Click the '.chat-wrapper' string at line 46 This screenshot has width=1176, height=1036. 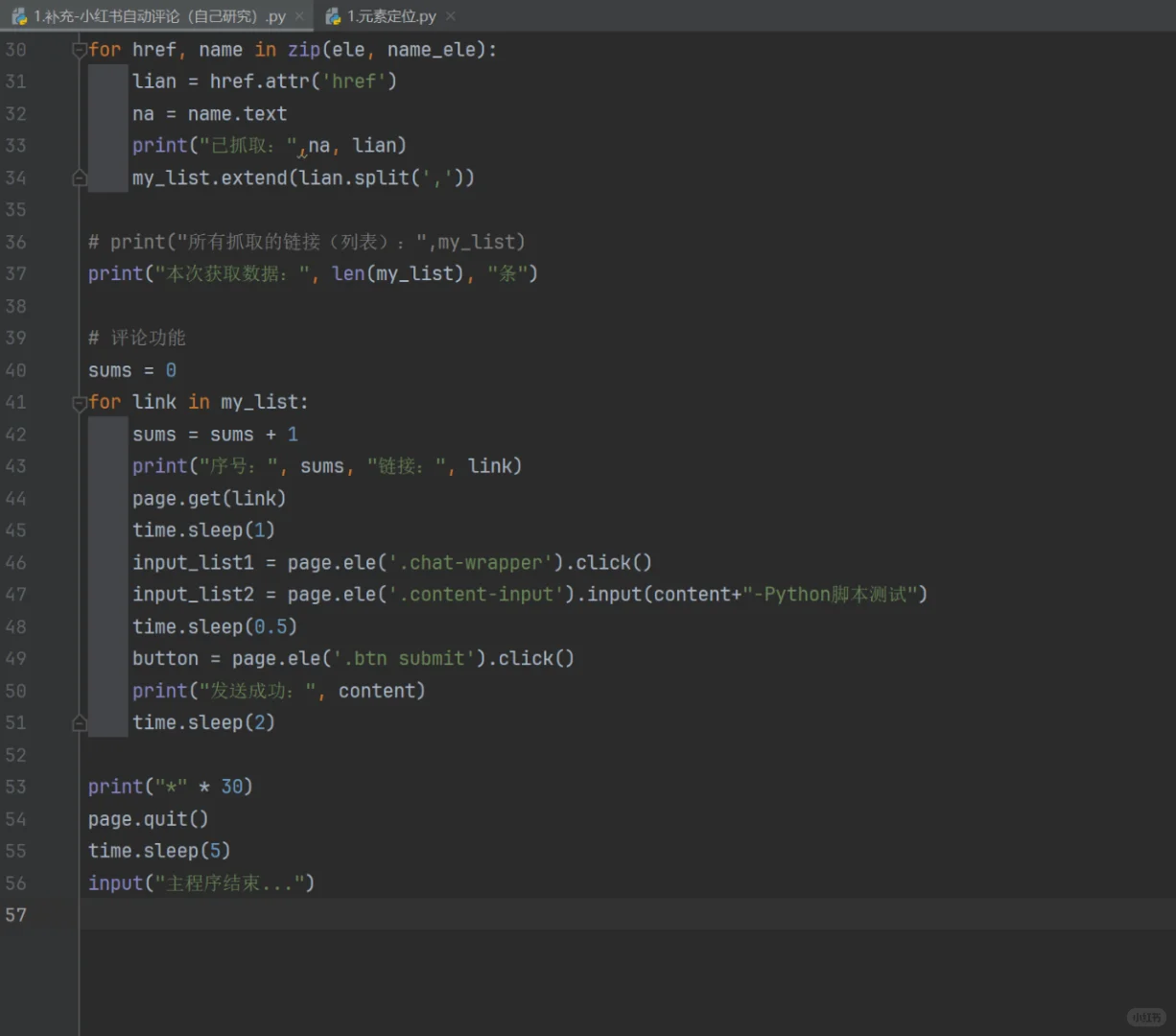tap(471, 563)
